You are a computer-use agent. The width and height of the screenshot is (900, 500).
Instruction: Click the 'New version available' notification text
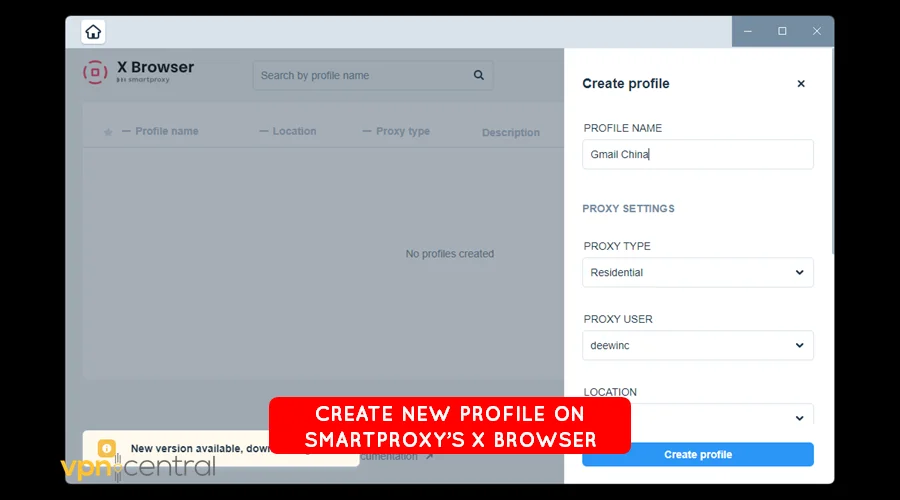[x=200, y=448]
